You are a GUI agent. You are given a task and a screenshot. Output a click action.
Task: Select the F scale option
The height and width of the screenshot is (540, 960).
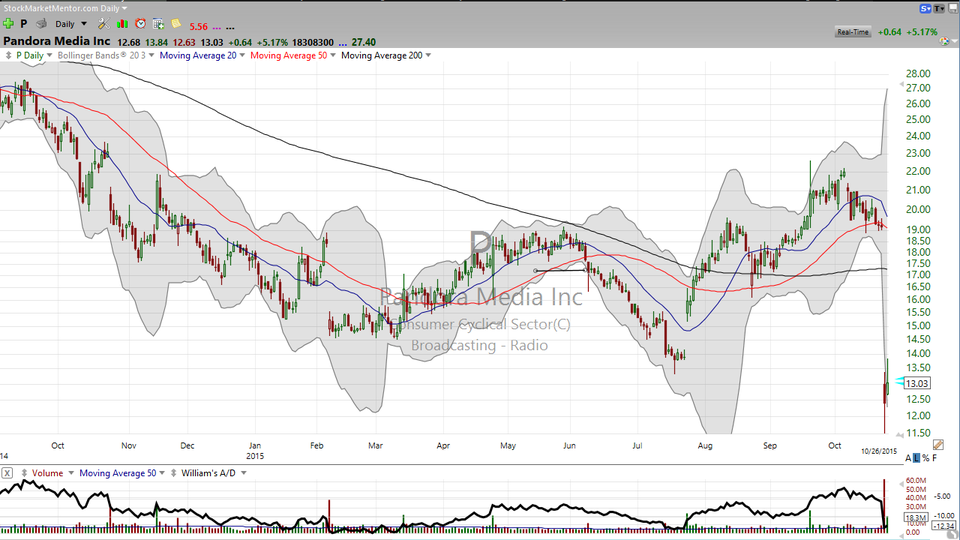coord(934,458)
